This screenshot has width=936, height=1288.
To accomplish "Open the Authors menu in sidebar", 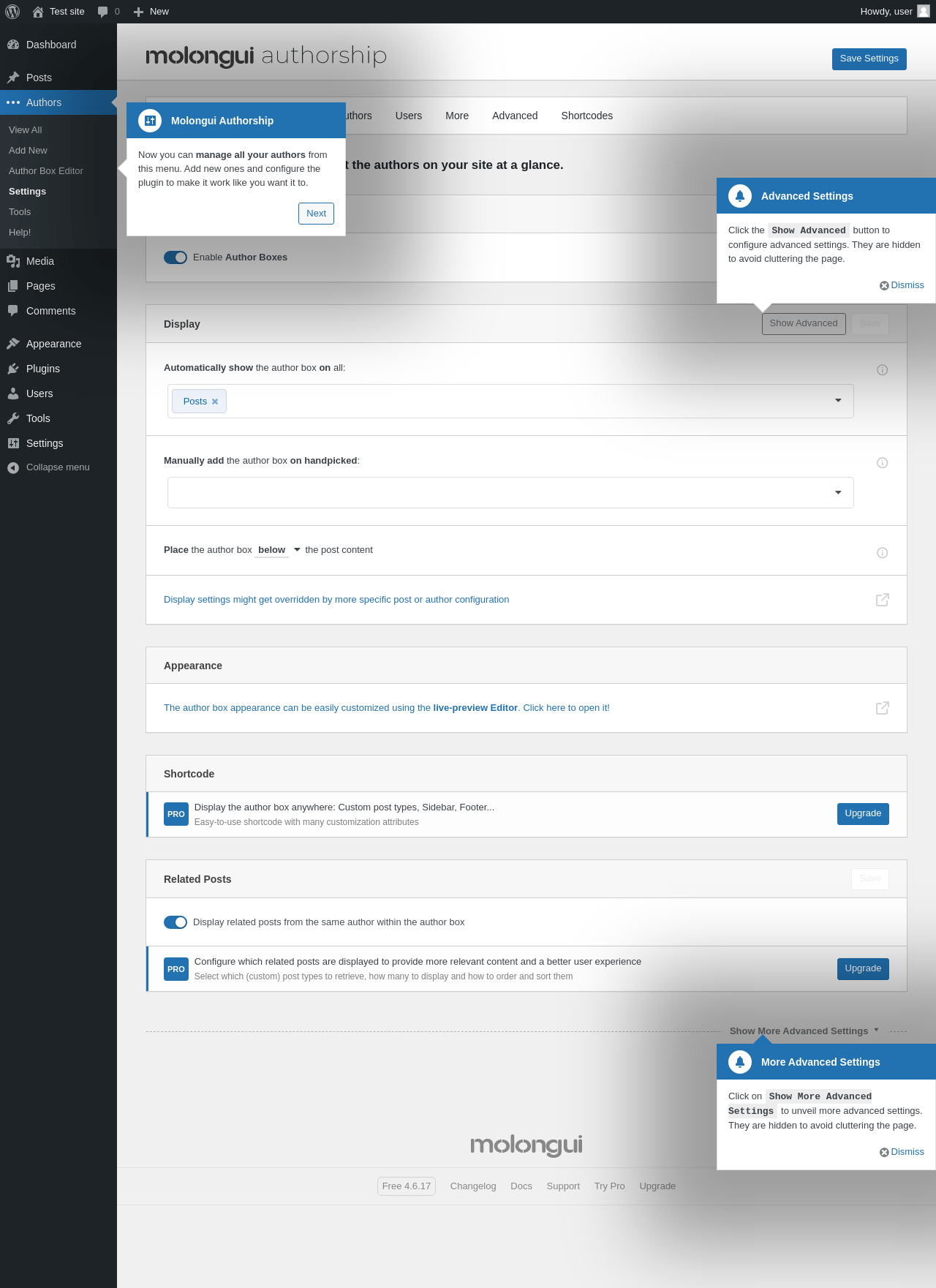I will 58,102.
